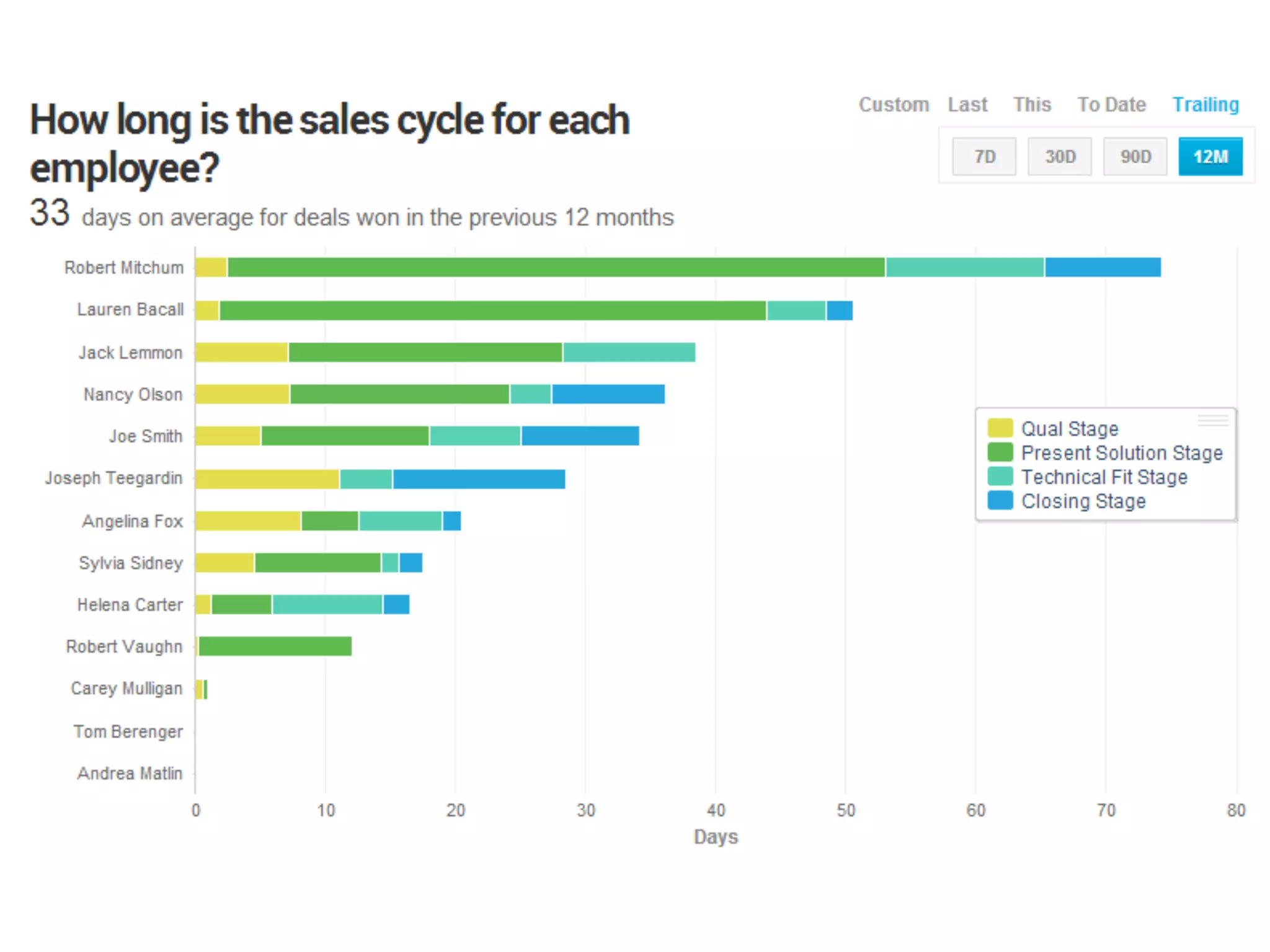
Task: Grab the legend box drag handle
Action: (x=1212, y=421)
